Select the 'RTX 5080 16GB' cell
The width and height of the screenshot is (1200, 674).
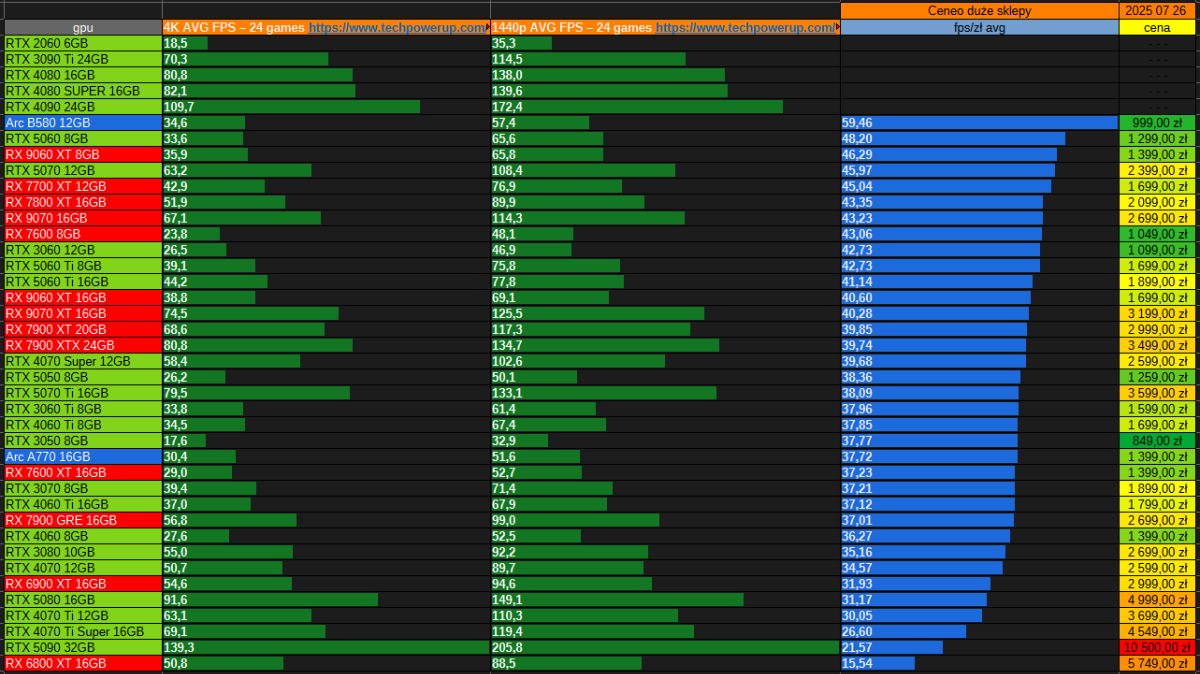pyautogui.click(x=83, y=600)
